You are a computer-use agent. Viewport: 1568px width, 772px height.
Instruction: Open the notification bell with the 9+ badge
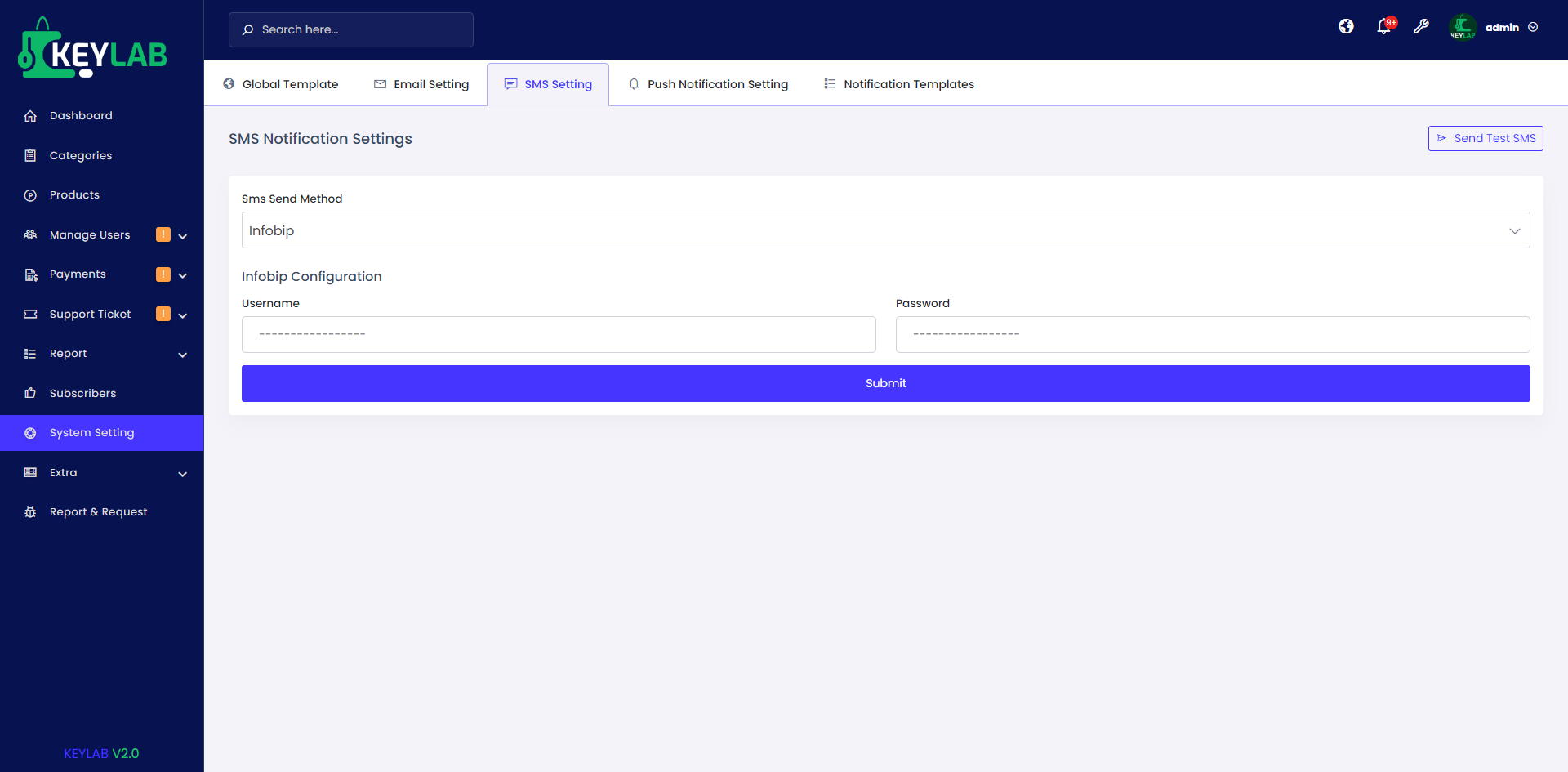click(1383, 26)
